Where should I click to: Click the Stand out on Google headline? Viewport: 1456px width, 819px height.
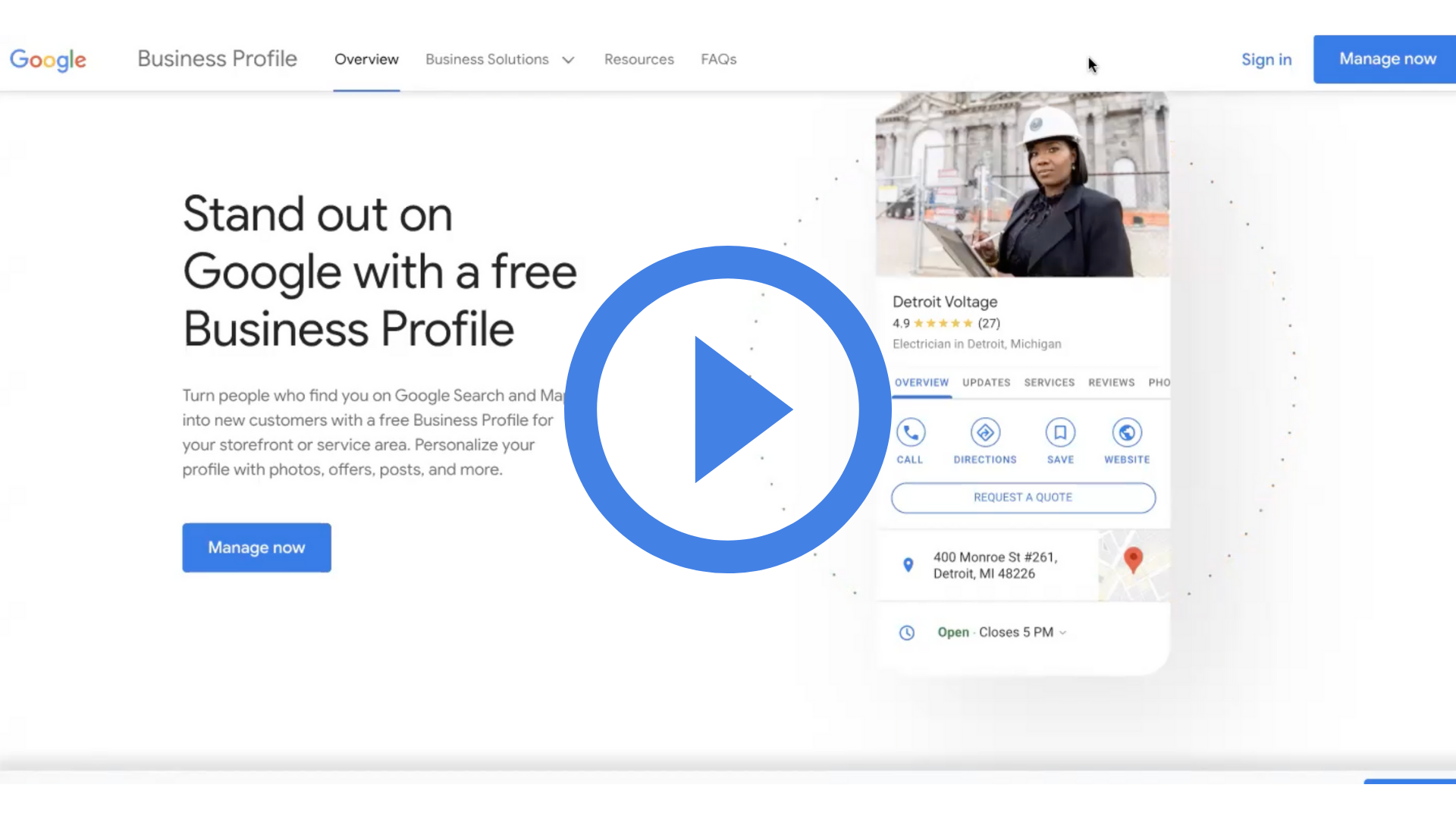[380, 271]
